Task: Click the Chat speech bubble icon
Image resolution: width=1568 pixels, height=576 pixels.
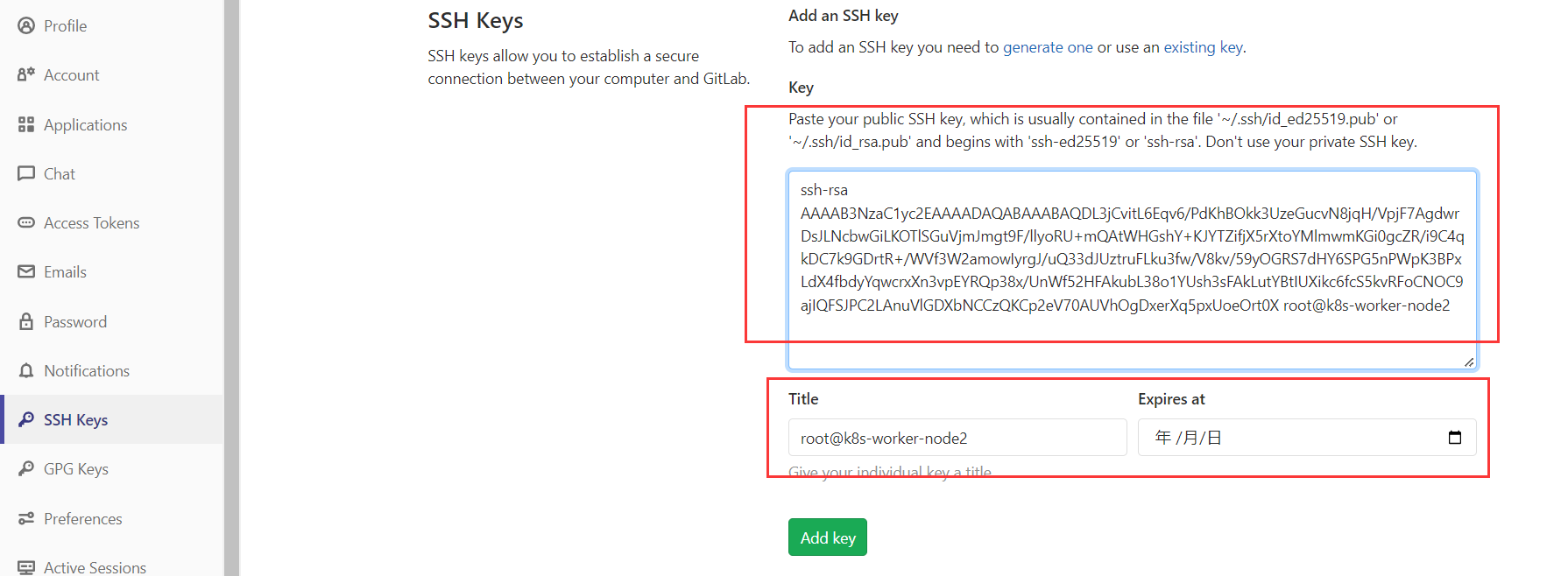Action: (26, 173)
